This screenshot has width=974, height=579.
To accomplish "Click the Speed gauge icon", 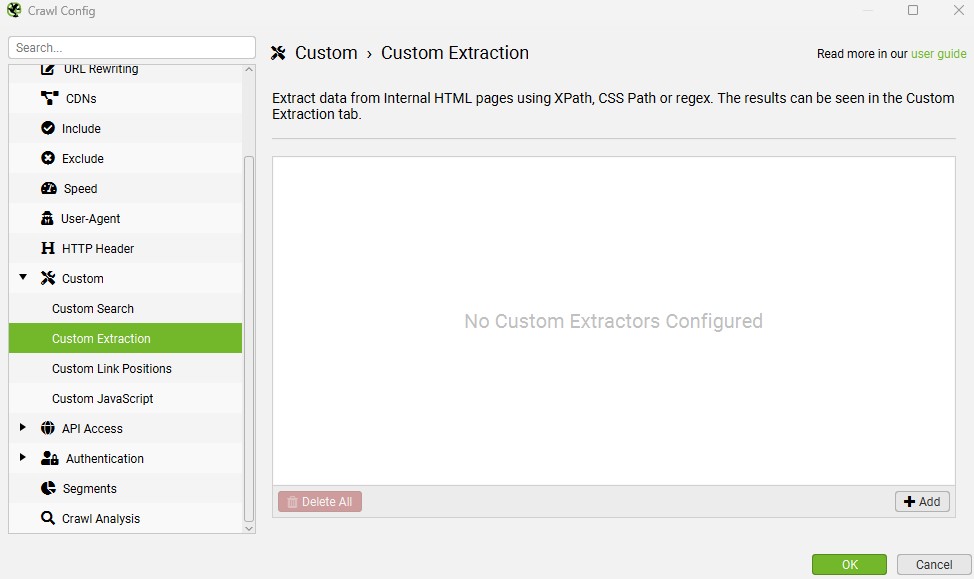I will tap(48, 188).
